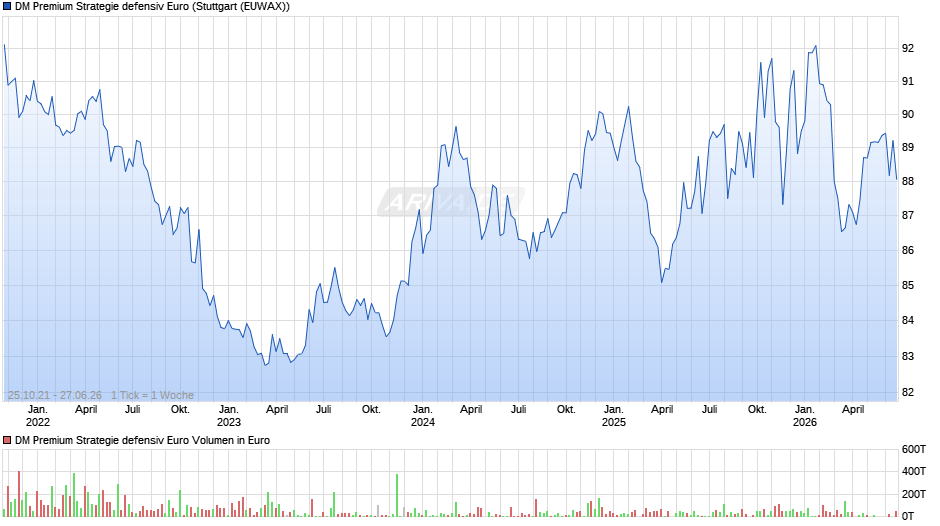The height and width of the screenshot is (526, 940).
Task: Click the volume axis label 600T
Action: 914,449
